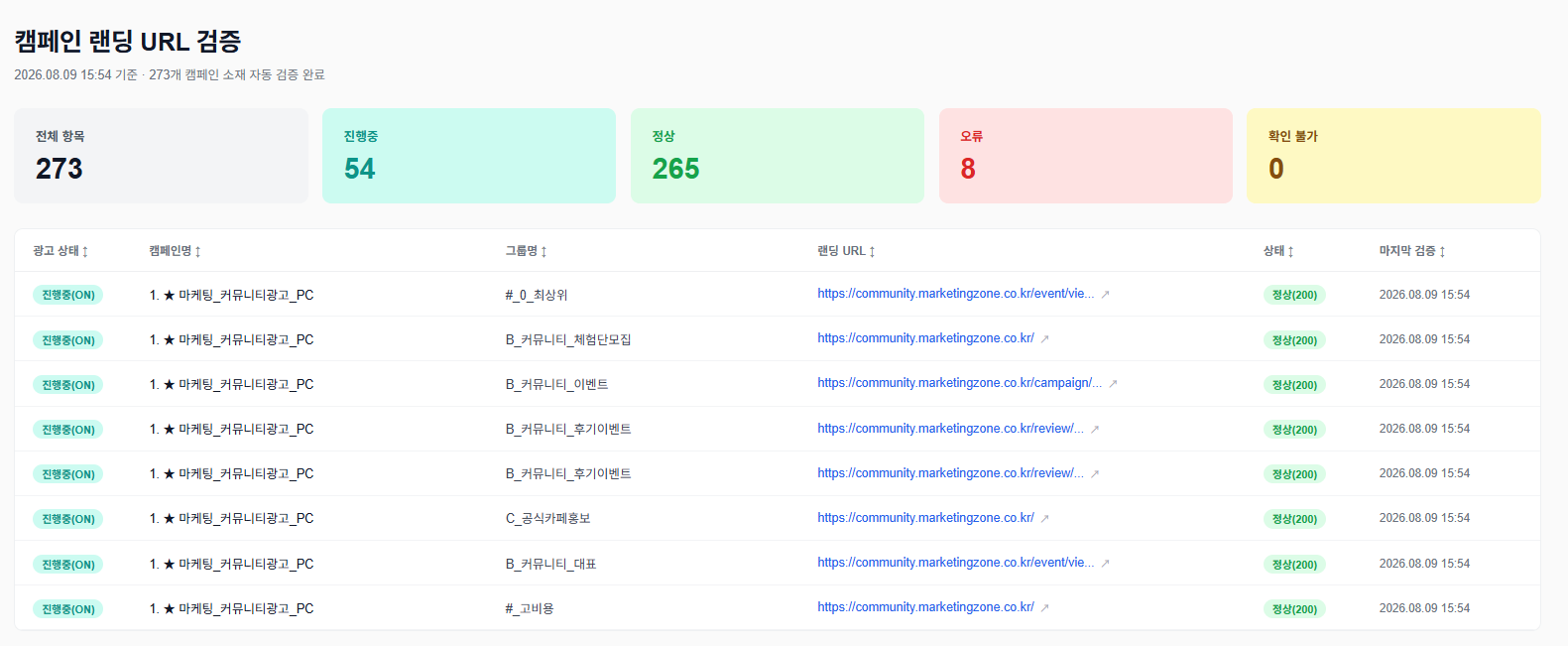The width and height of the screenshot is (1568, 646).
Task: Click 정상(200) status badge in B_커뮤니티_이벤트 row
Action: pos(1294,385)
